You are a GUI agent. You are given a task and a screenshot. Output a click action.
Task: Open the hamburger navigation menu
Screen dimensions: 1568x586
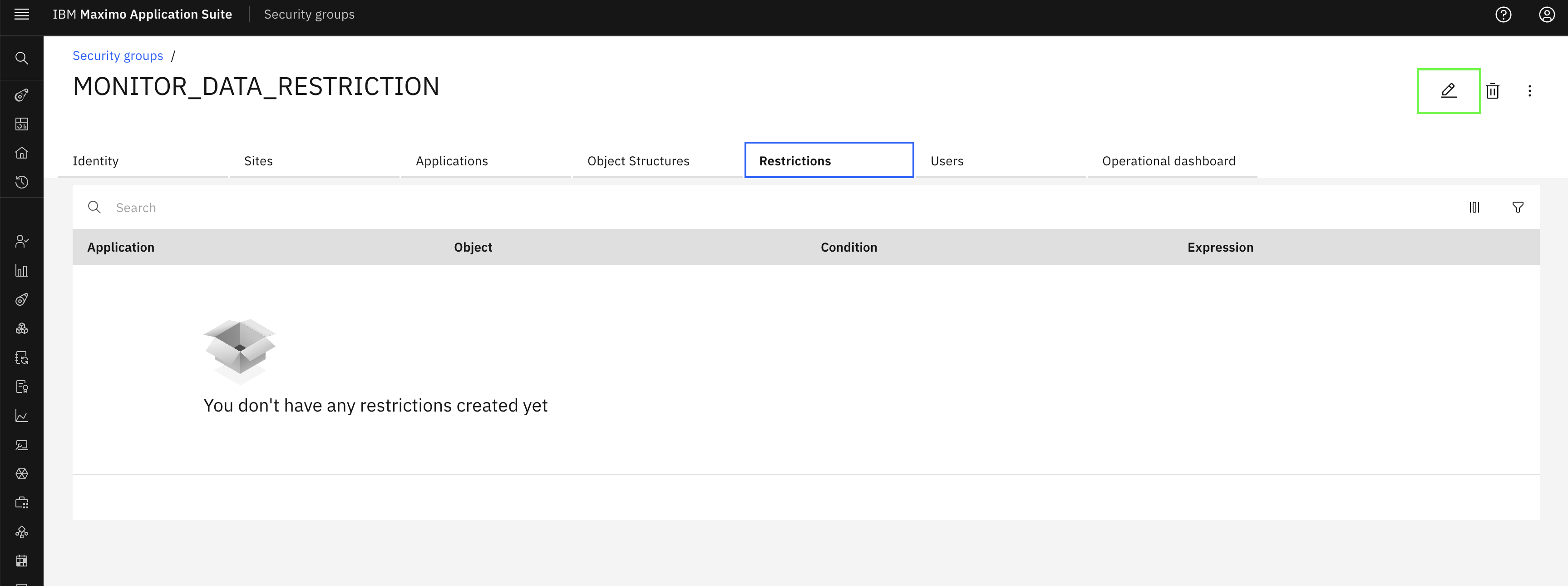coord(22,14)
